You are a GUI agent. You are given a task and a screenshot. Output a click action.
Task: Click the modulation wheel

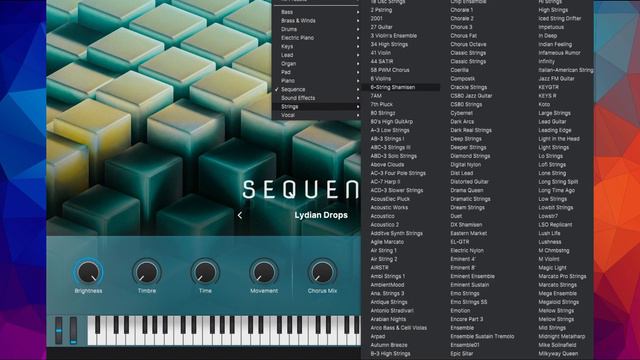73,330
